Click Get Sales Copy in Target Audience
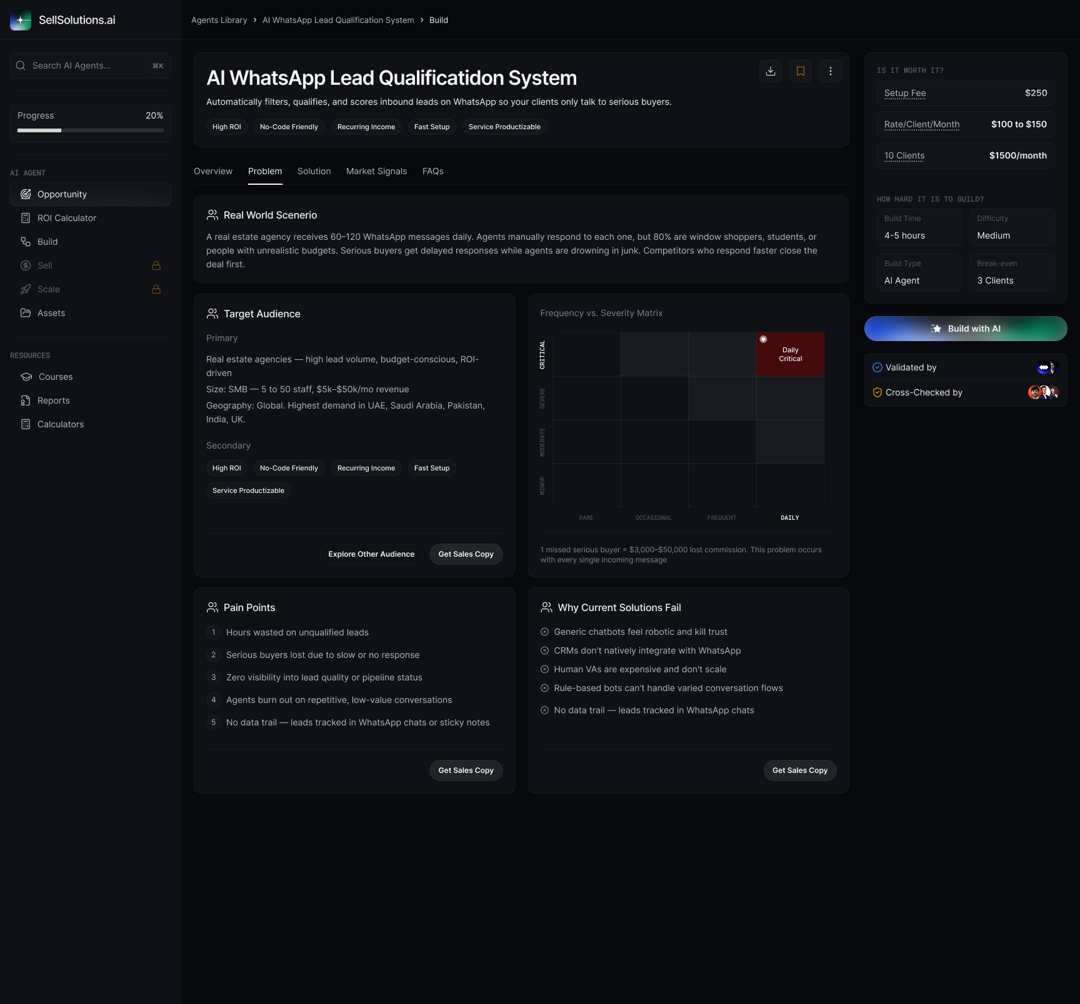The image size is (1080, 1004). pyautogui.click(x=466, y=554)
